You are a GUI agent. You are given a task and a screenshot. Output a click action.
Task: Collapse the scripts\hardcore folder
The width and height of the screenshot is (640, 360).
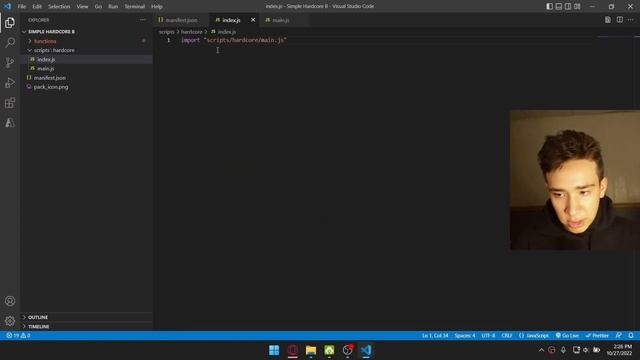point(87,50)
